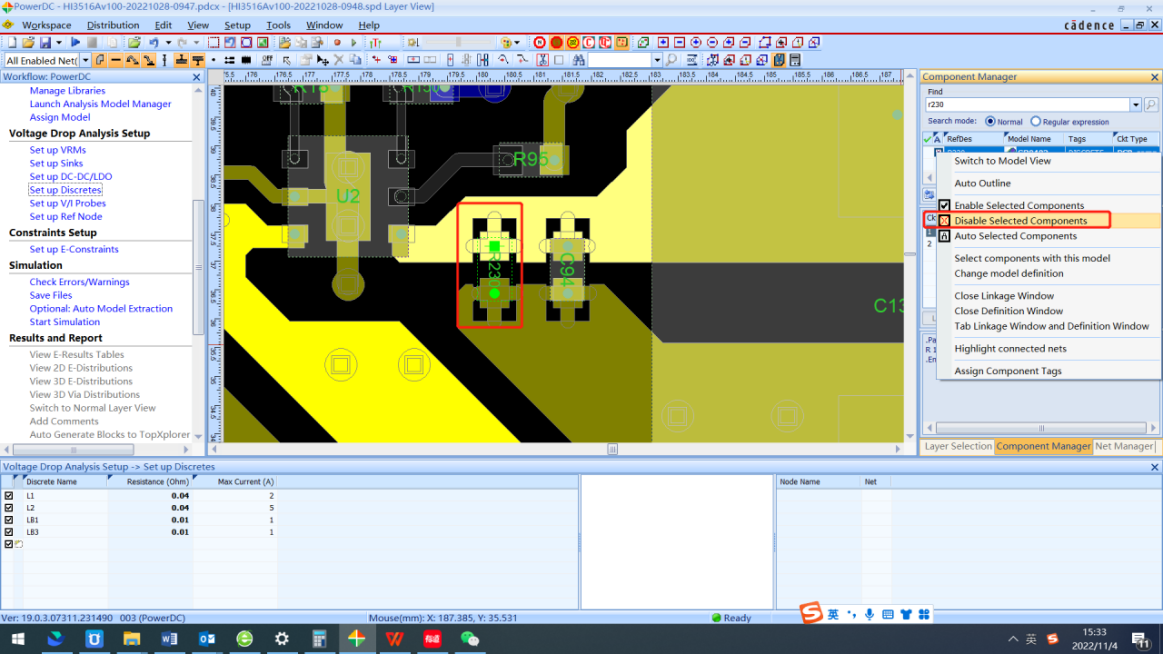Click the fit-view green box icon

coord(263,42)
